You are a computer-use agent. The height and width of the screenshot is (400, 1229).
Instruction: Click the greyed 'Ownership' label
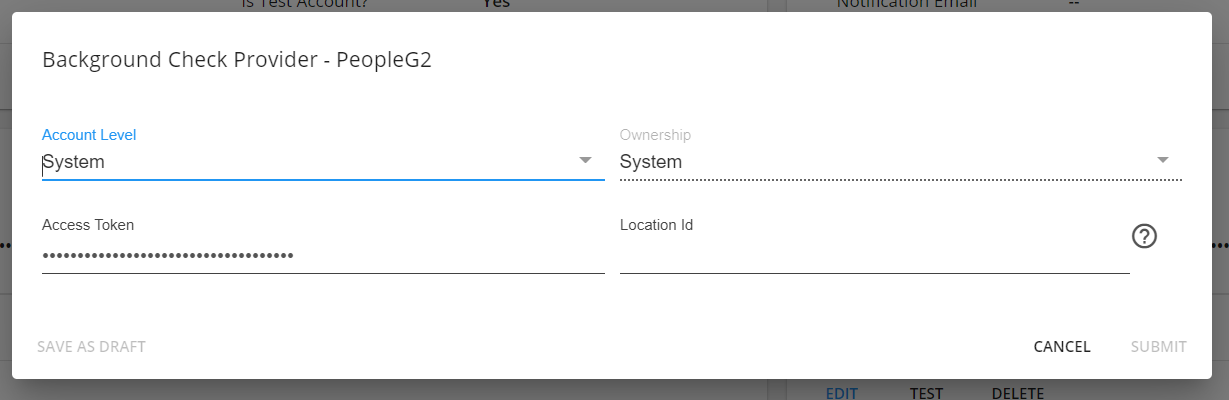pos(655,134)
